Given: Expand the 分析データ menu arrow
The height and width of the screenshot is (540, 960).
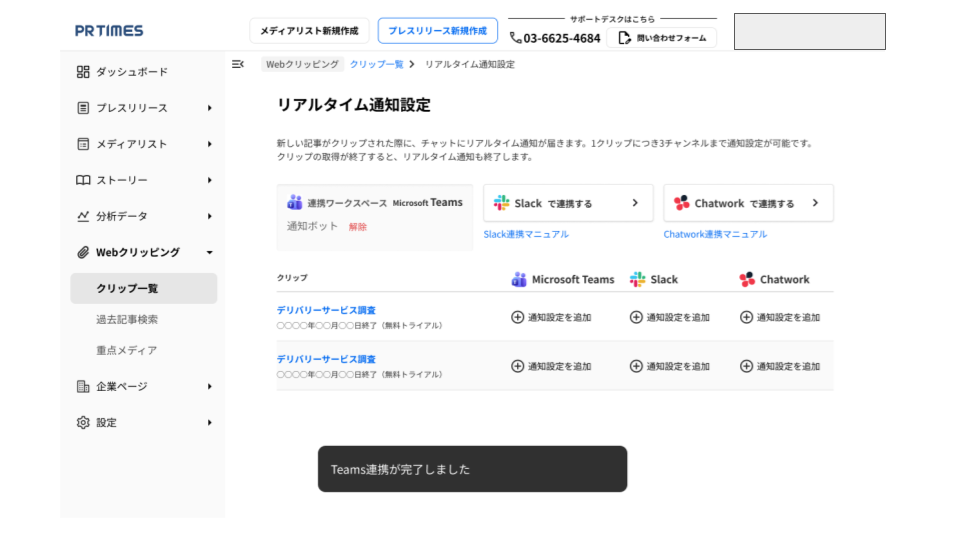Looking at the screenshot, I should pos(209,216).
